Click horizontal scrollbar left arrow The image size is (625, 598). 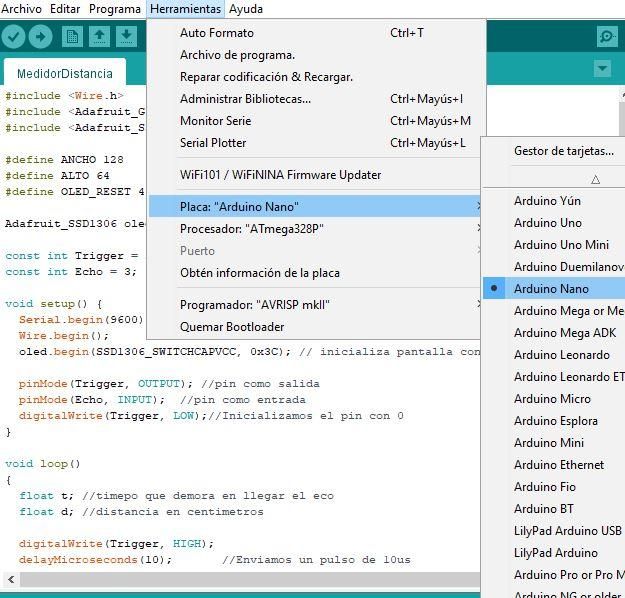11,579
